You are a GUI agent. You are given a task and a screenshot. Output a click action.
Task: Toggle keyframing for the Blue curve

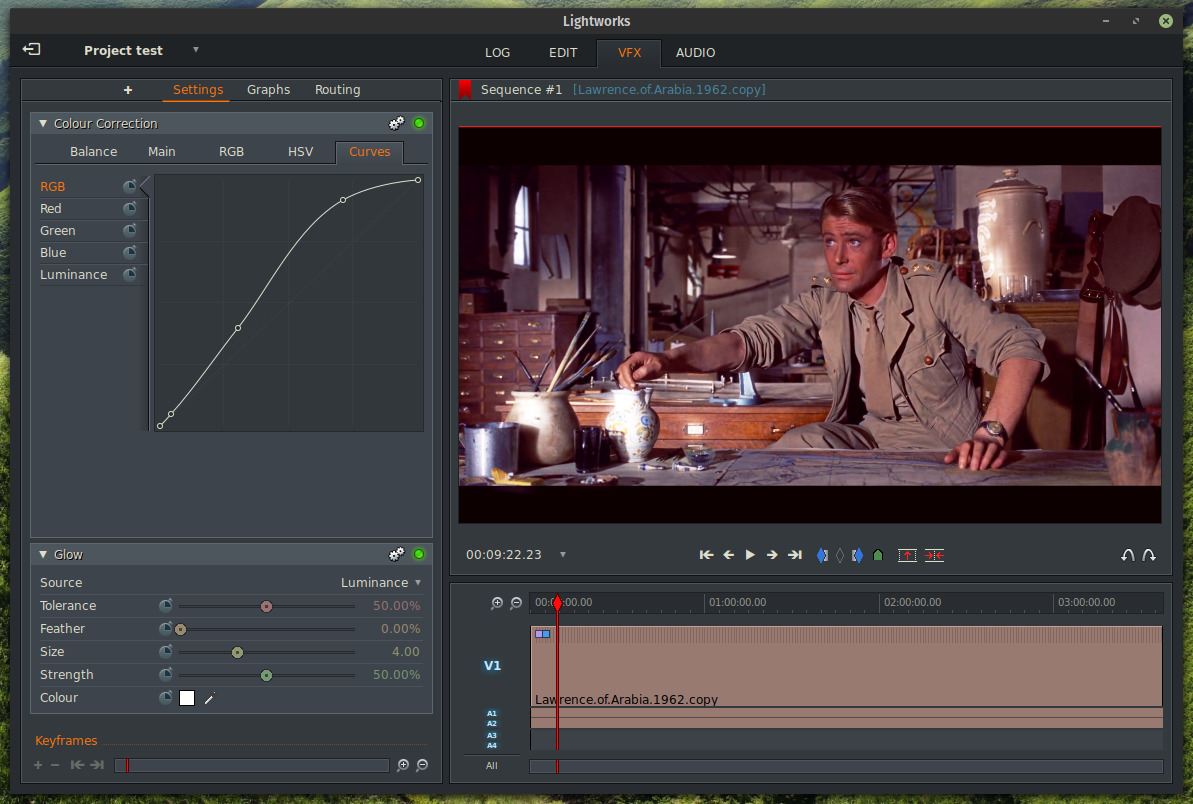(130, 253)
